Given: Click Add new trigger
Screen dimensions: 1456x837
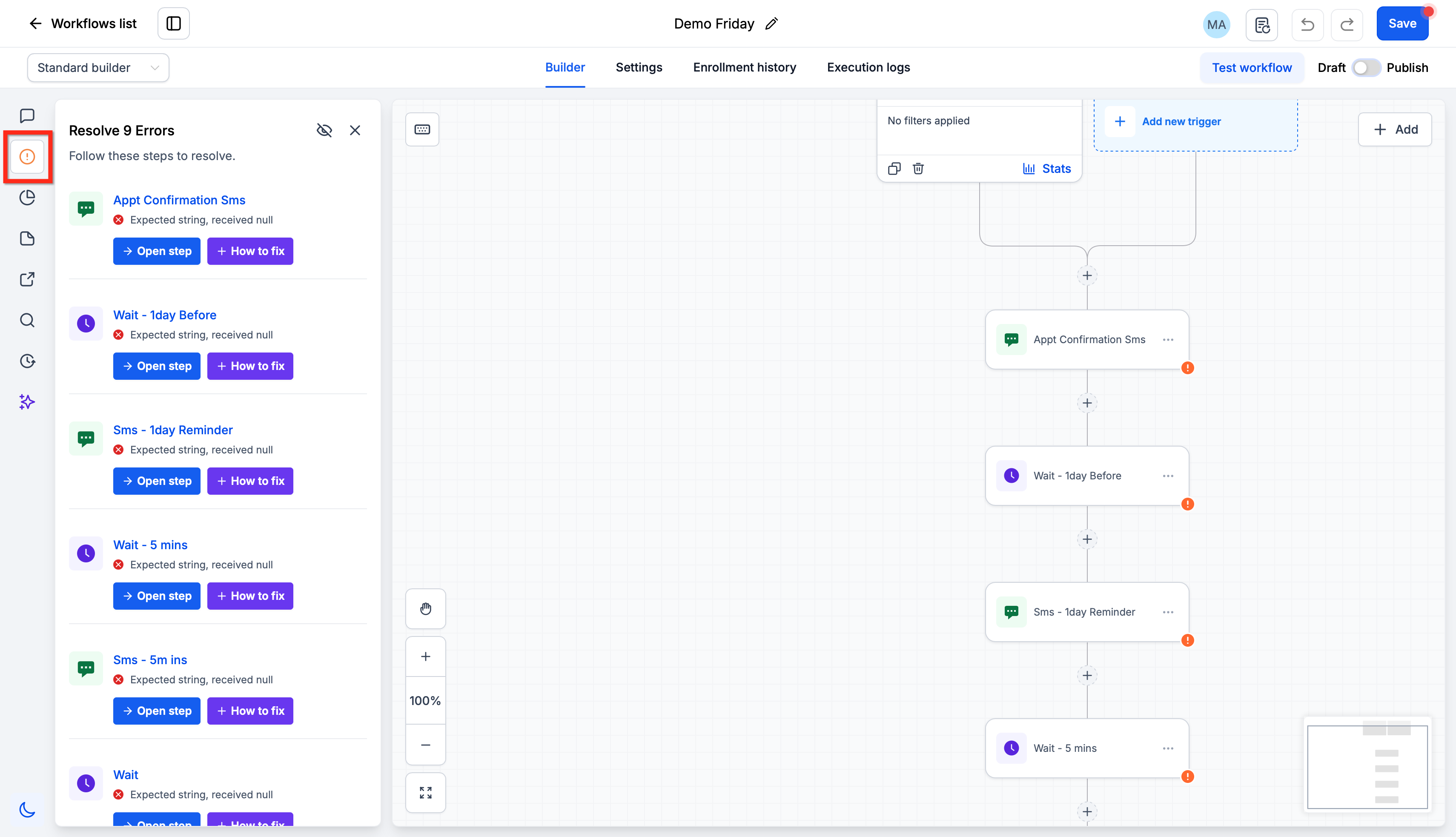Looking at the screenshot, I should point(1181,122).
